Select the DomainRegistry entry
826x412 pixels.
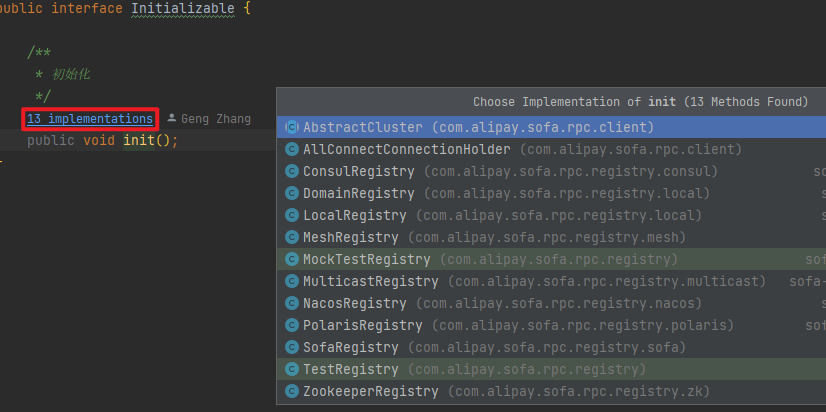(x=551, y=193)
